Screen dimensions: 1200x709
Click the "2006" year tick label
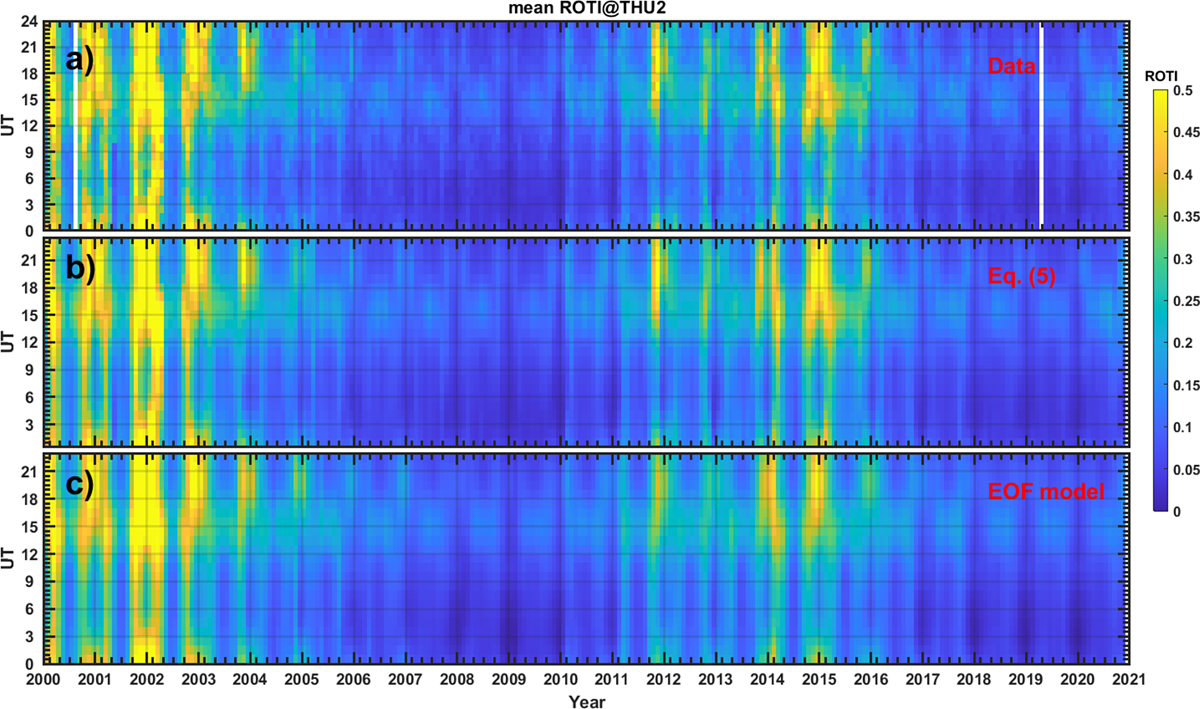click(x=354, y=681)
